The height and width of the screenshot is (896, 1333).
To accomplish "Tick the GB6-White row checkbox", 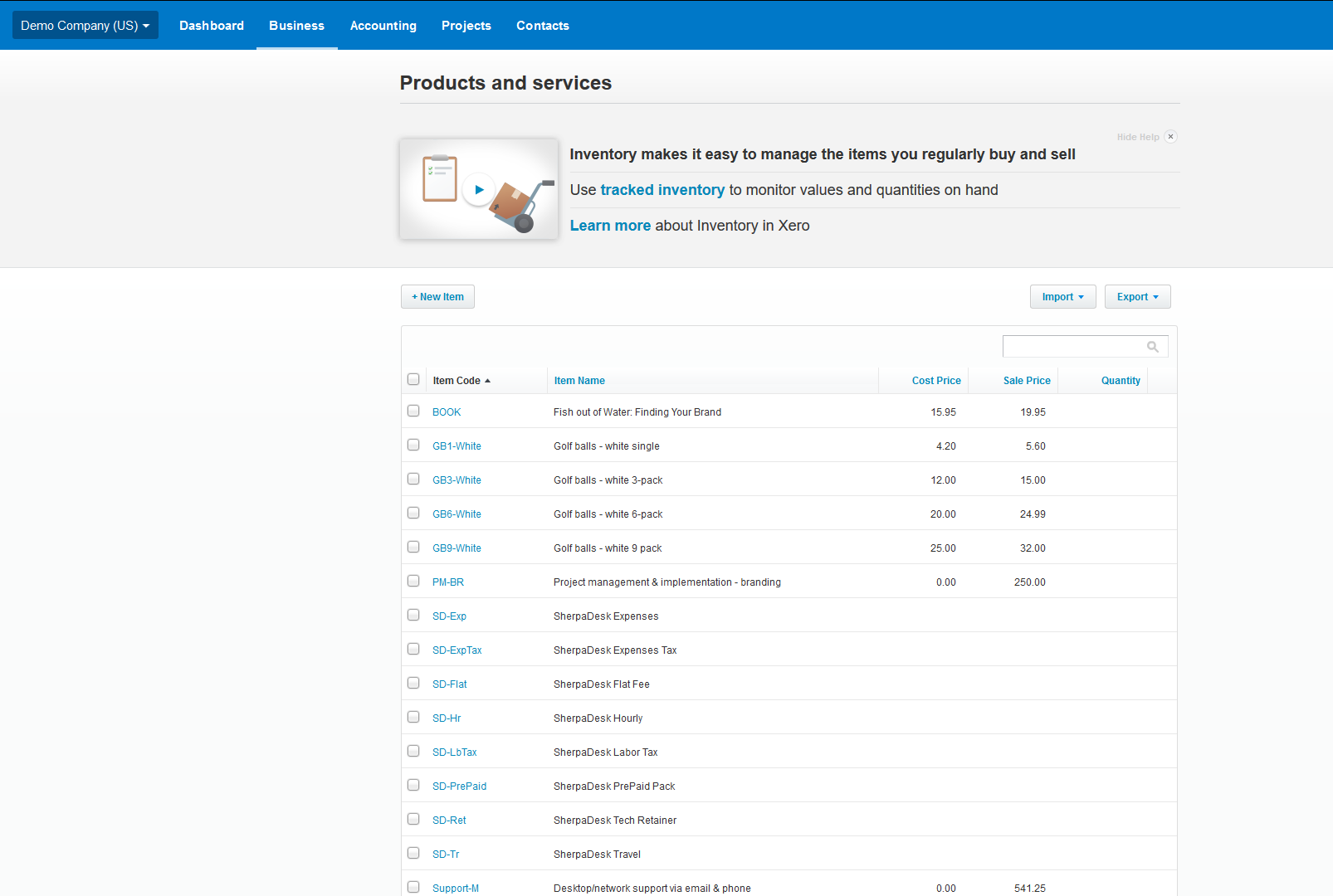I will click(413, 513).
